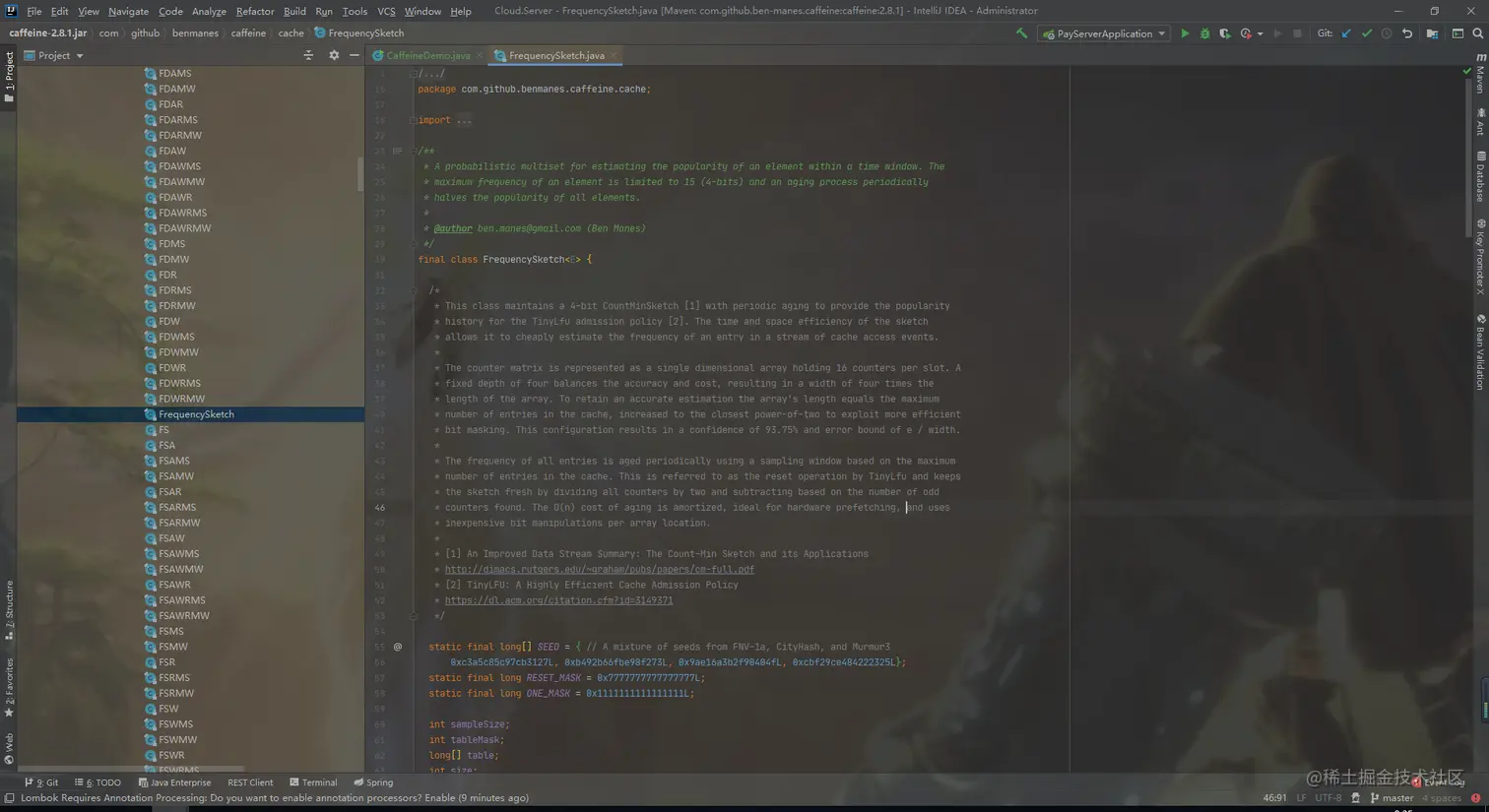This screenshot has width=1489, height=812.
Task: Expand the folded import statements
Action: click(x=413, y=120)
